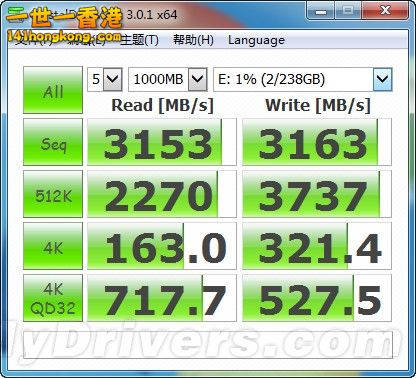Screen dimensions: 416x378
Task: Select the 512K read result 2270
Action: pos(162,194)
